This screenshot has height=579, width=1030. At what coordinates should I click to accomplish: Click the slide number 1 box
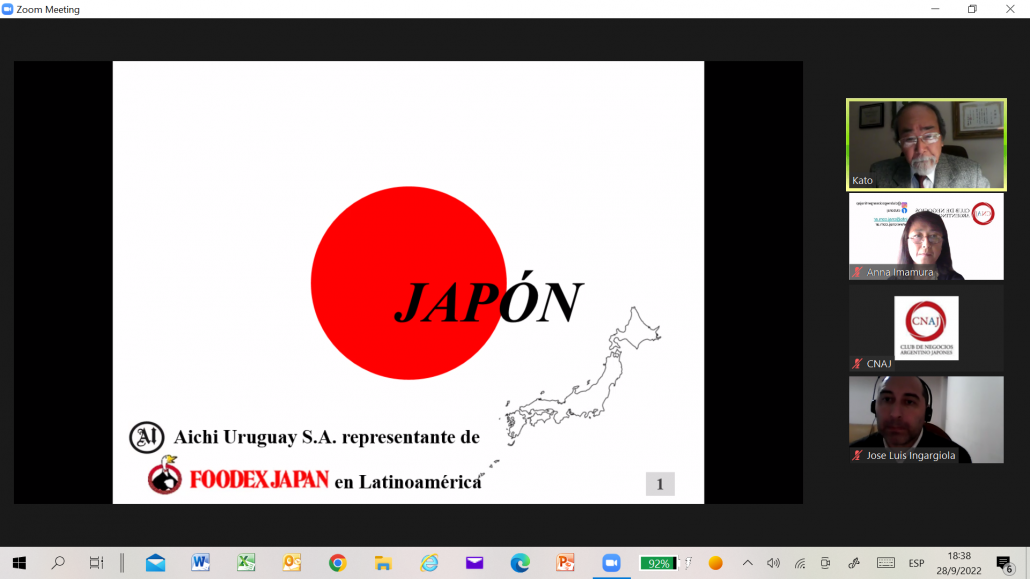coord(660,484)
